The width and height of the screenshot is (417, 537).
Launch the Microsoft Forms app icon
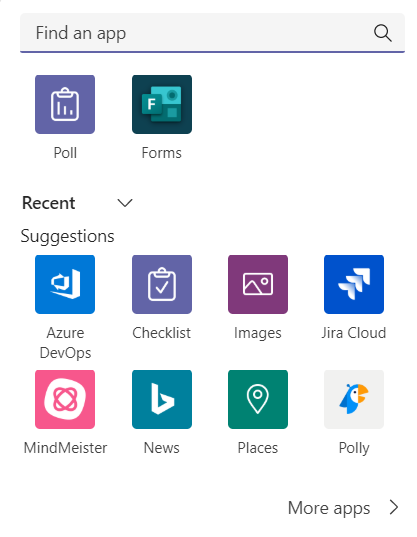pos(162,104)
